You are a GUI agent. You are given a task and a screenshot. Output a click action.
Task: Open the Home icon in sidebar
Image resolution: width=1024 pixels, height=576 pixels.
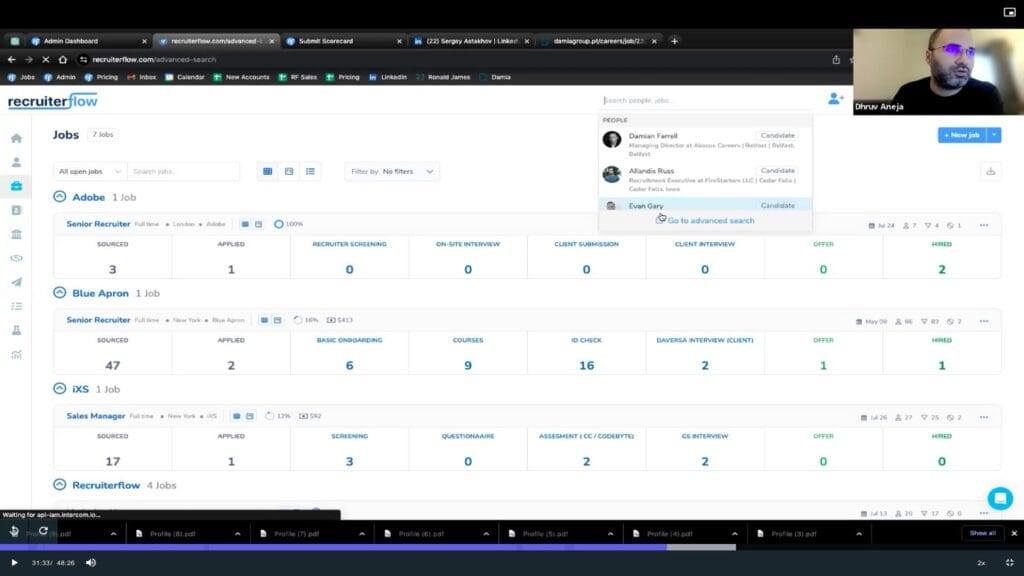(16, 138)
